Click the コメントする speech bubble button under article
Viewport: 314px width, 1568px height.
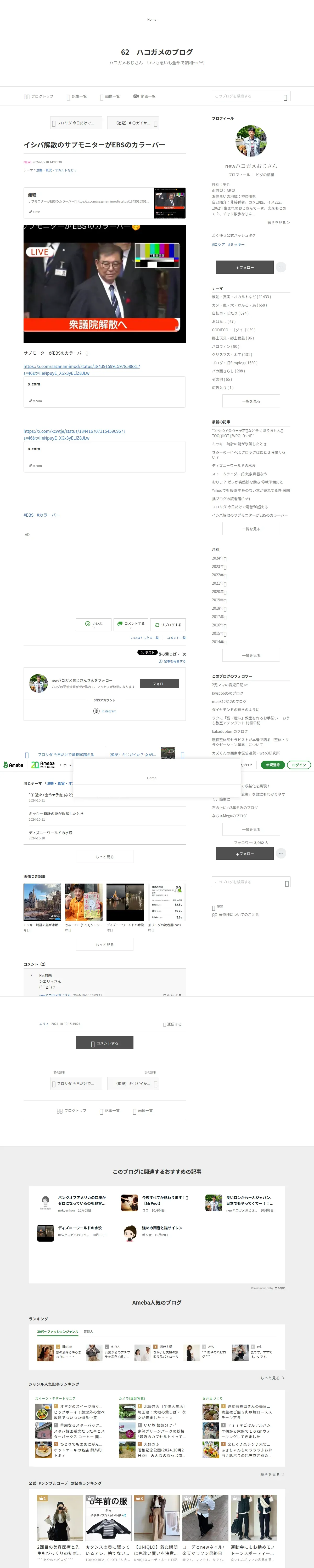(131, 625)
